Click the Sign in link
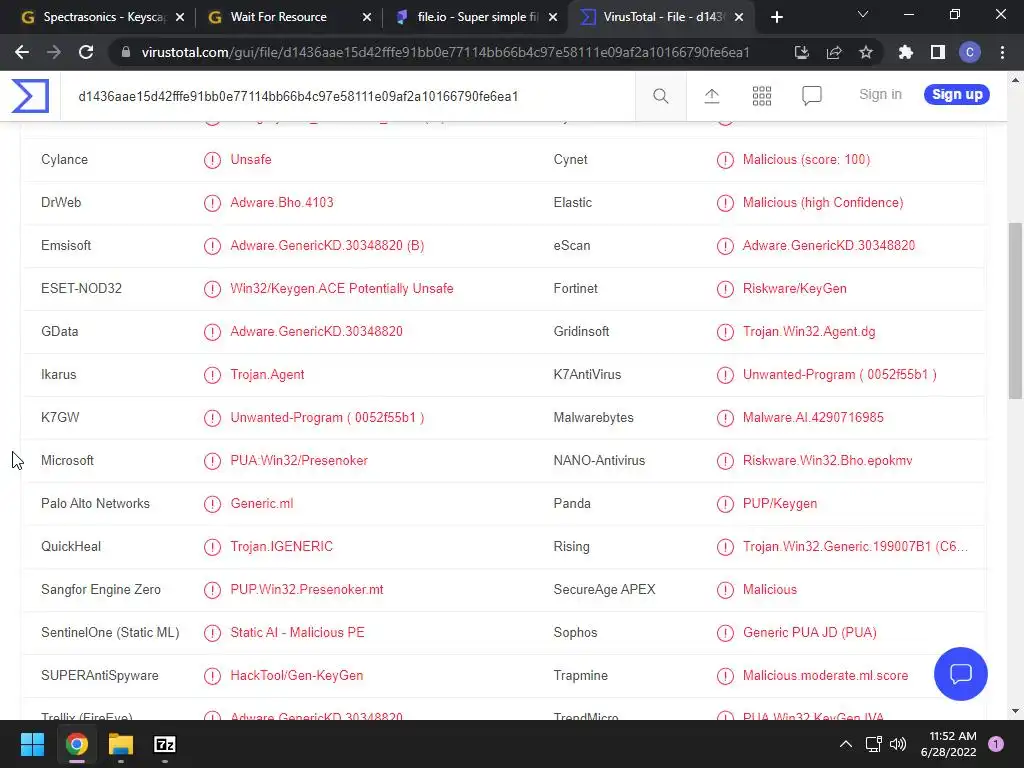Screen dimensions: 1024x768 click(x=880, y=95)
